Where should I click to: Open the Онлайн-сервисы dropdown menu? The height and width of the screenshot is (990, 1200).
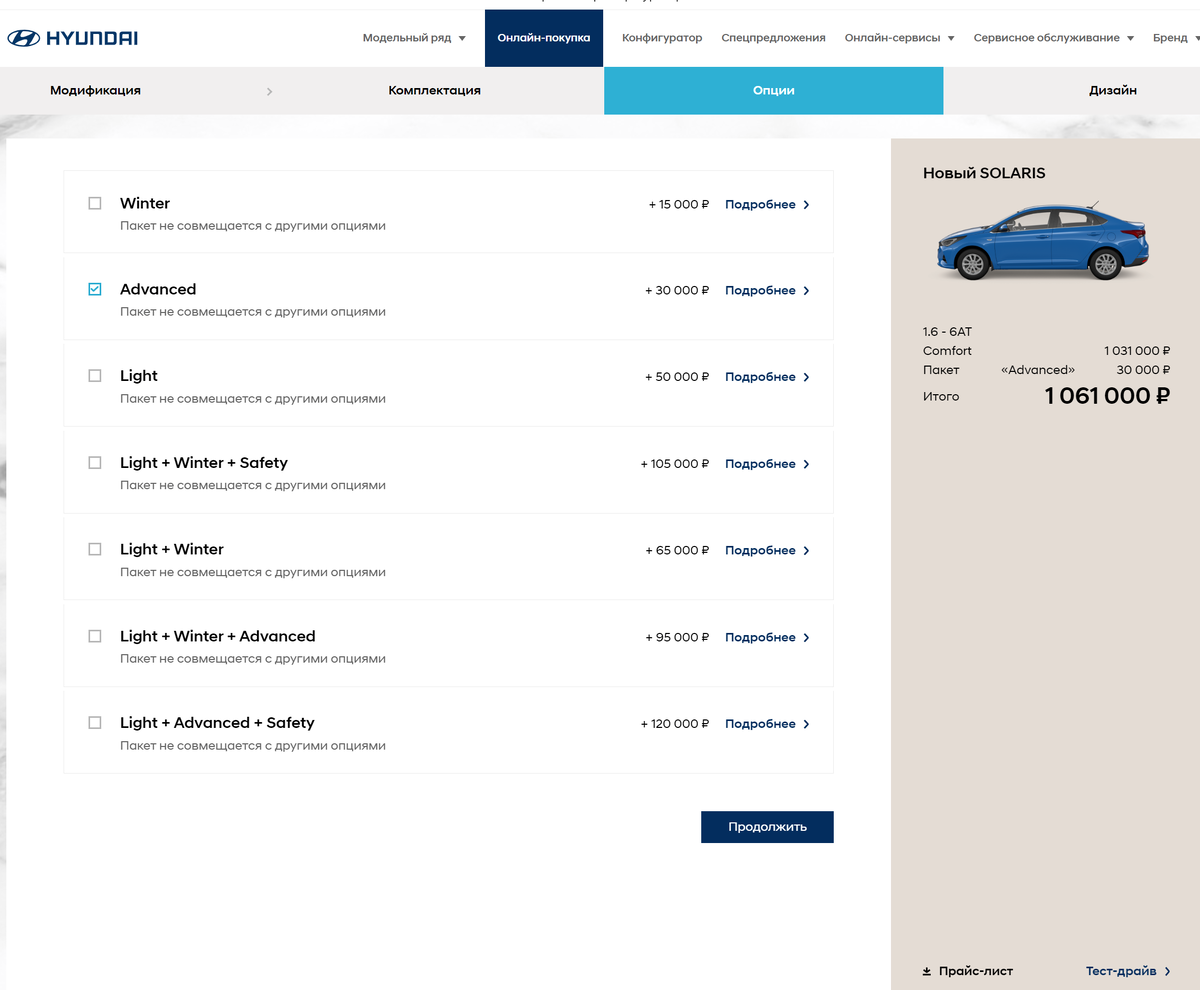[899, 38]
